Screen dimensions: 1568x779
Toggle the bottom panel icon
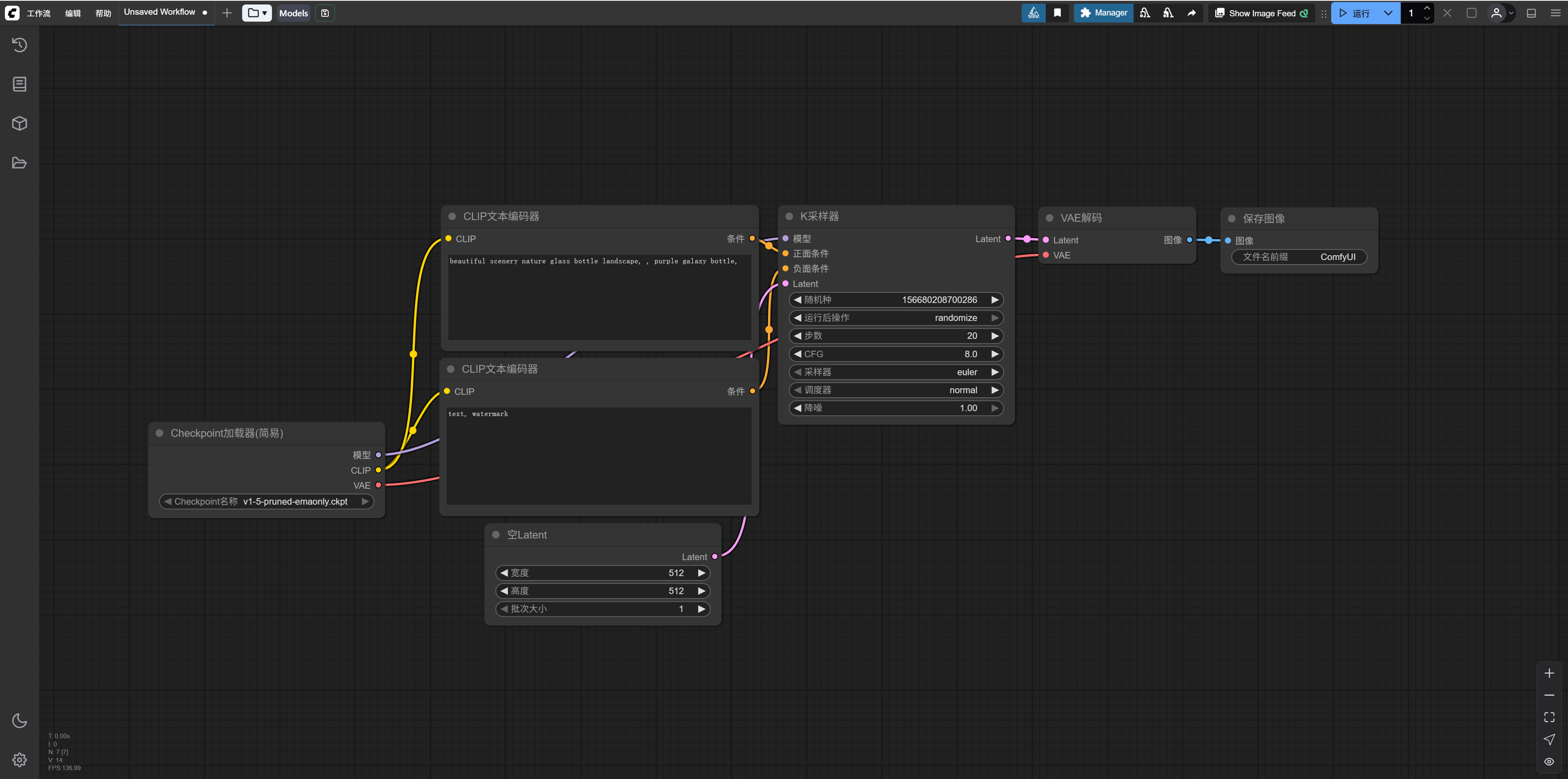(1532, 13)
